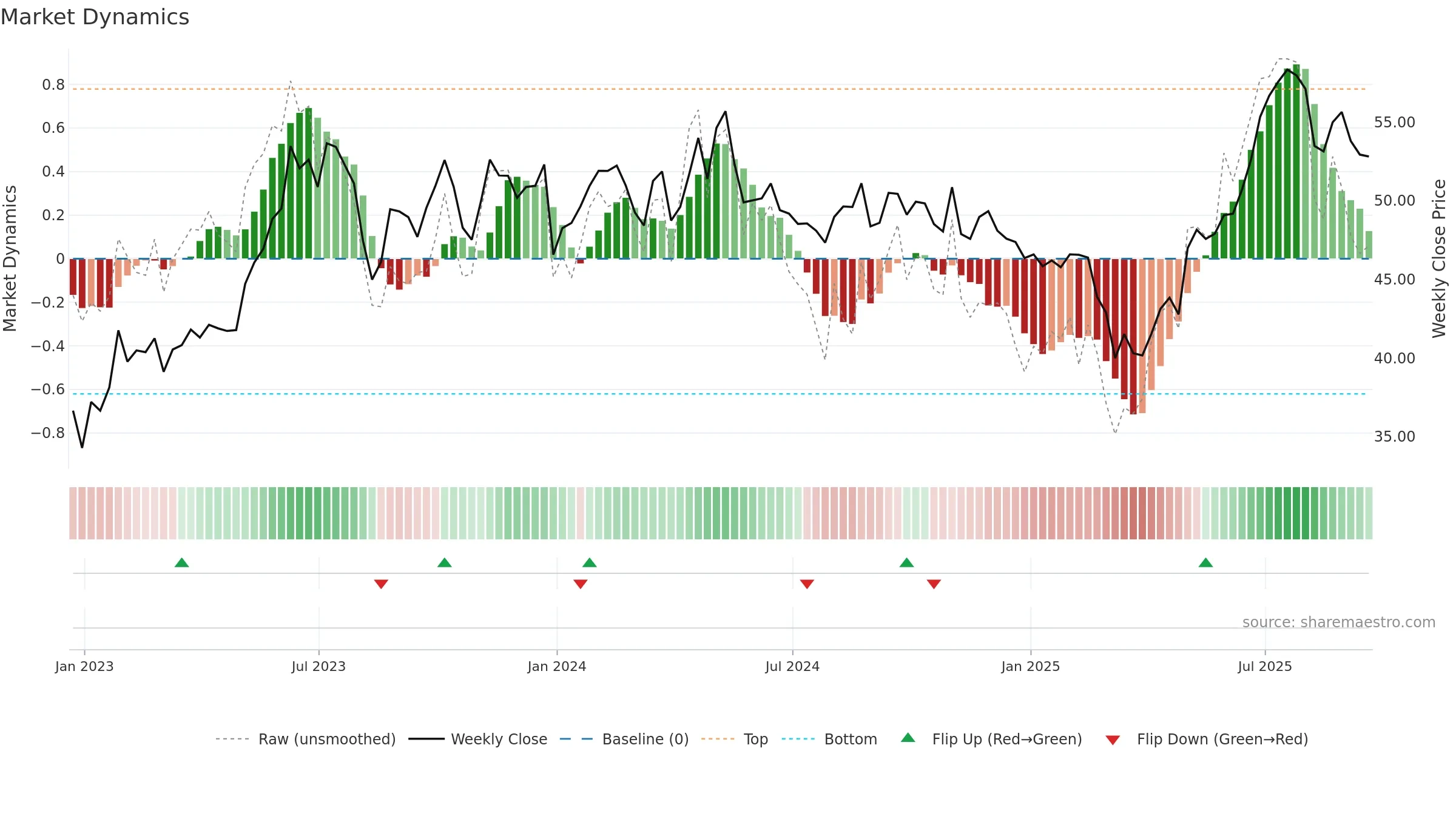Image resolution: width=1456 pixels, height=819 pixels.
Task: Click the Bottom legend entry
Action: 829,739
